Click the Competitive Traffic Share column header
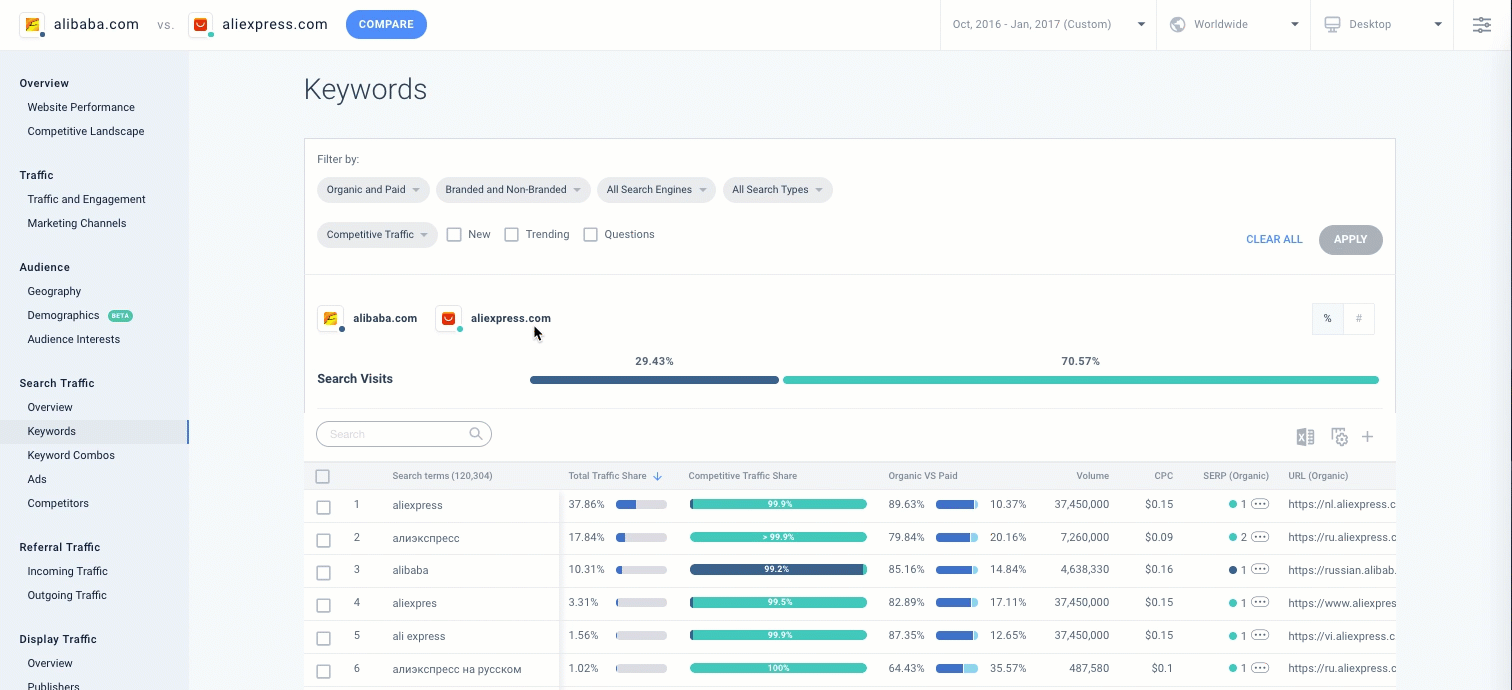The height and width of the screenshot is (690, 1512). (x=743, y=476)
